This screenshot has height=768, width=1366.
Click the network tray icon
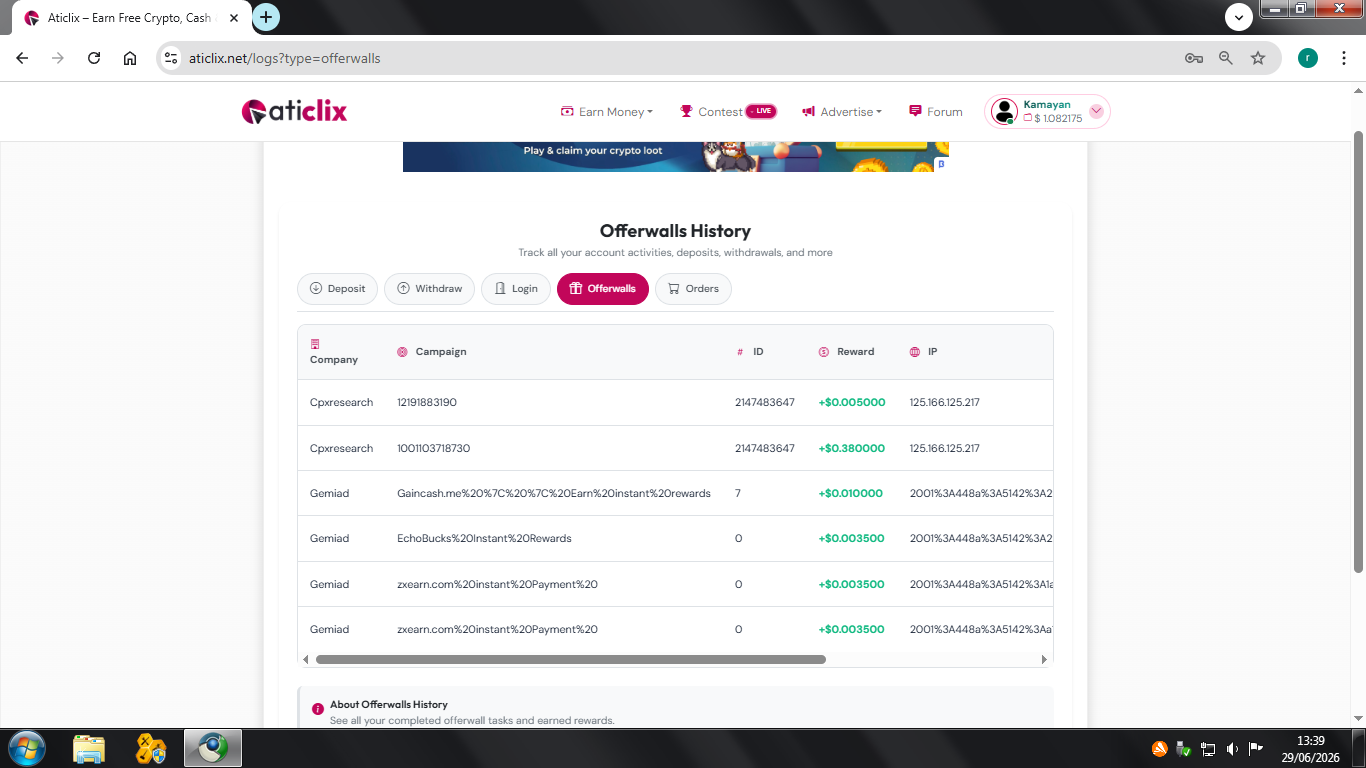tap(1208, 748)
